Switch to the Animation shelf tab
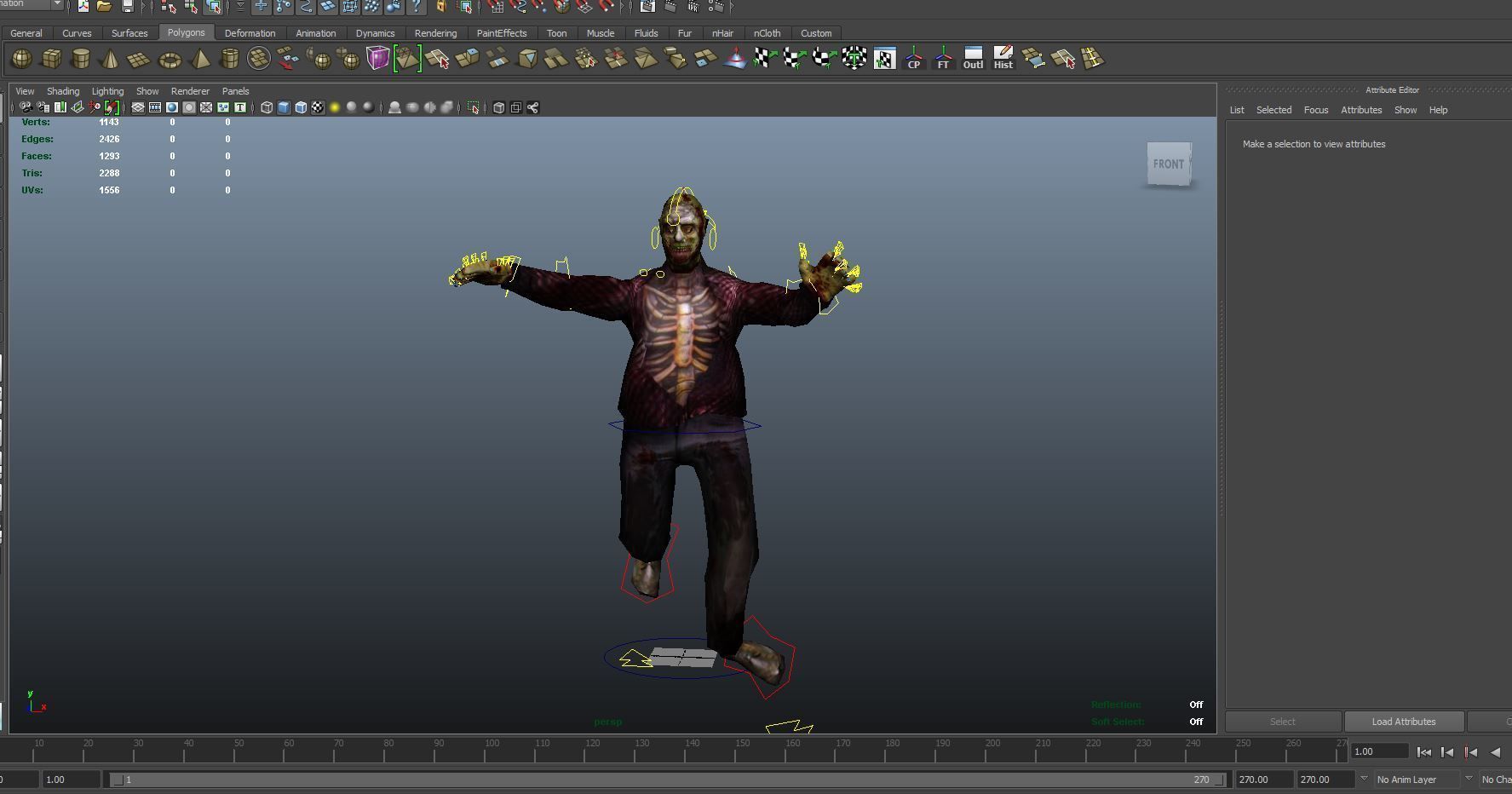Viewport: 1512px width, 794px height. pyautogui.click(x=315, y=33)
